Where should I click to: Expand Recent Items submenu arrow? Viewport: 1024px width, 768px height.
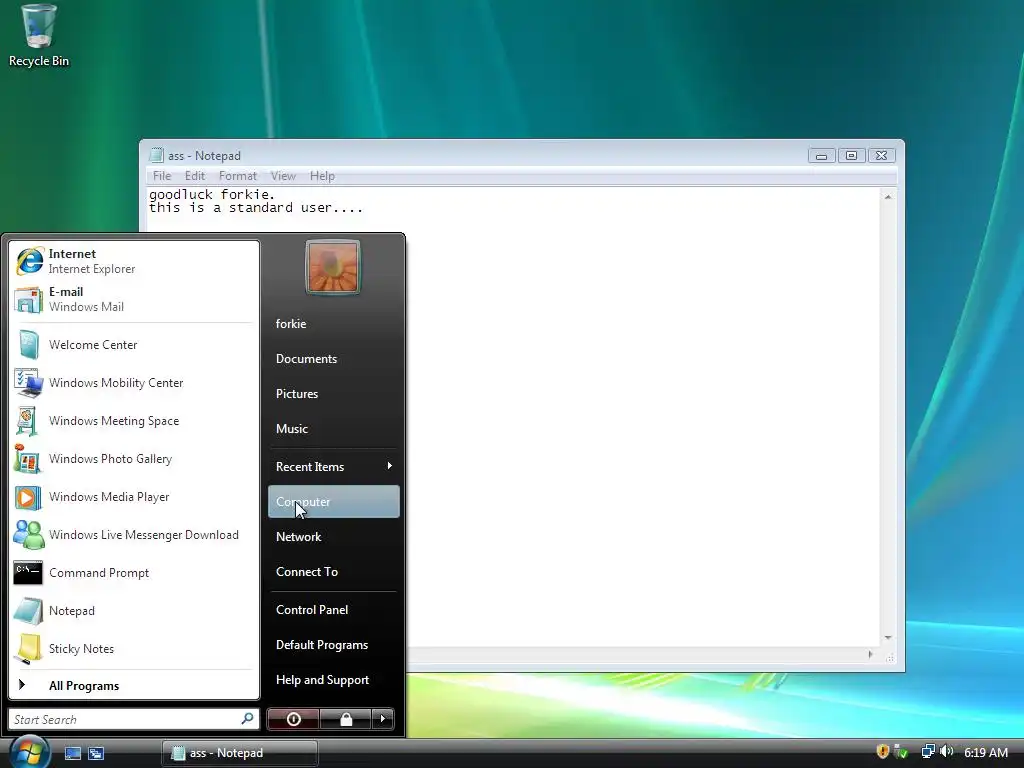[x=389, y=466]
